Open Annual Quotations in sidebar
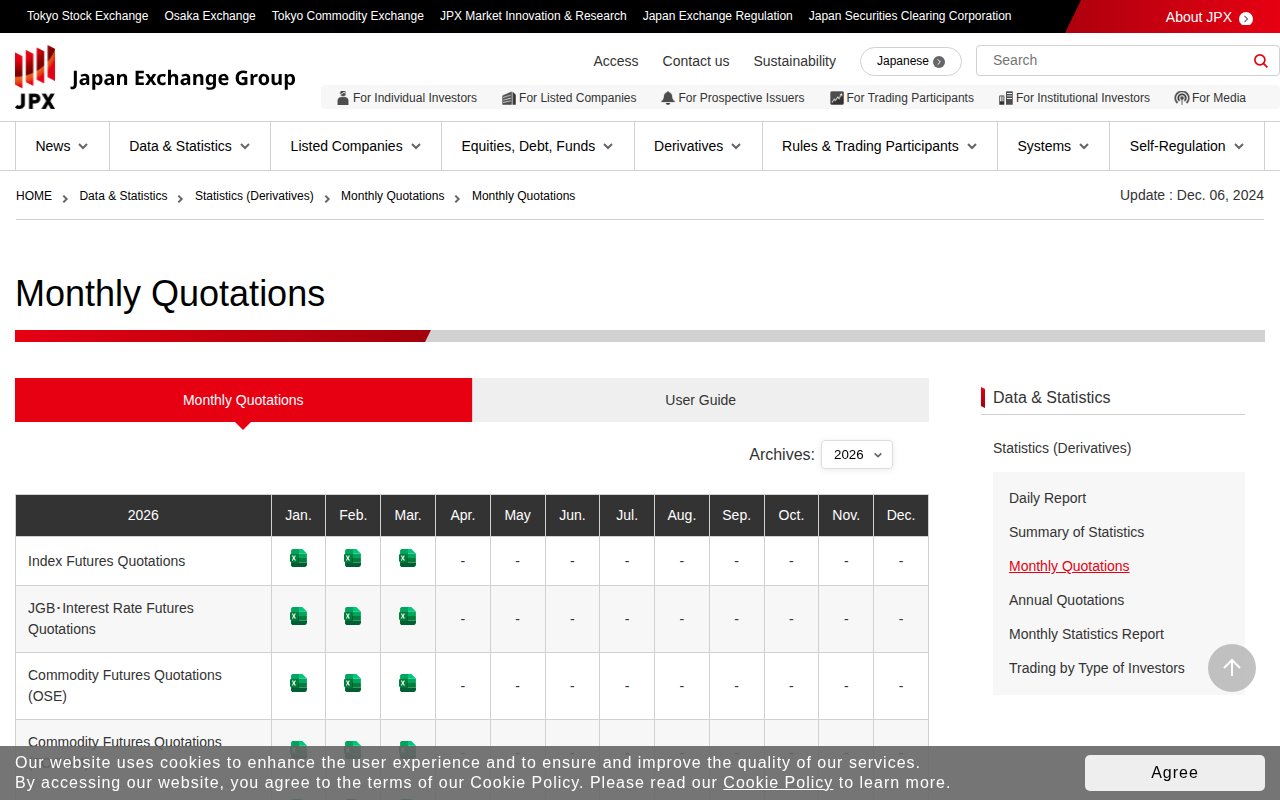This screenshot has height=800, width=1280. click(1066, 600)
